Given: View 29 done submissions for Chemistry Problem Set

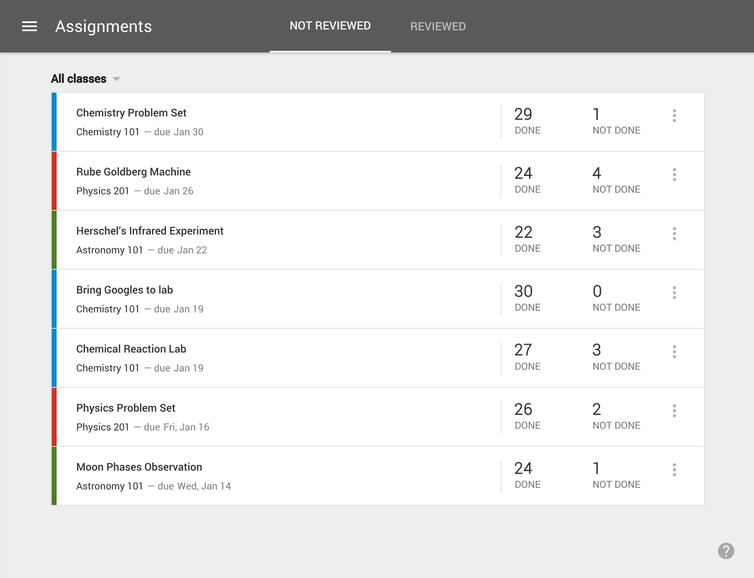Looking at the screenshot, I should [526, 121].
